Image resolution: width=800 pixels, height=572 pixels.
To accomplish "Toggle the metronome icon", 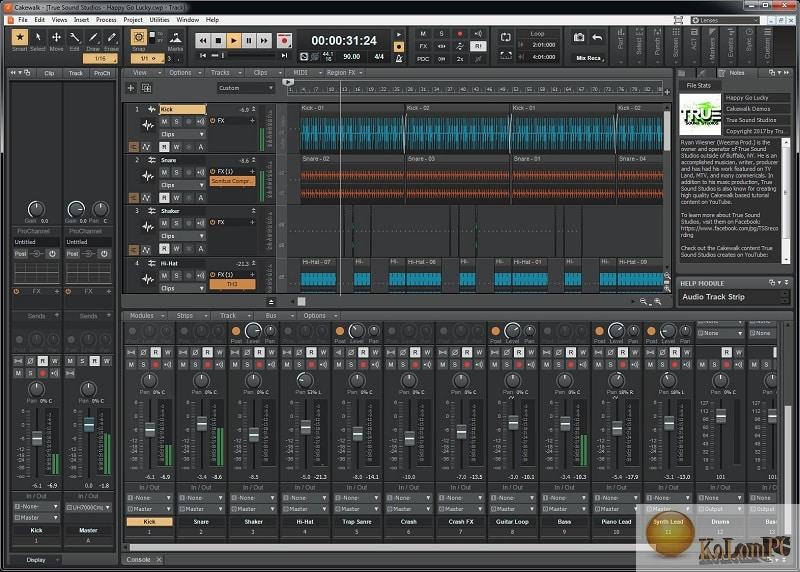I will [x=399, y=58].
